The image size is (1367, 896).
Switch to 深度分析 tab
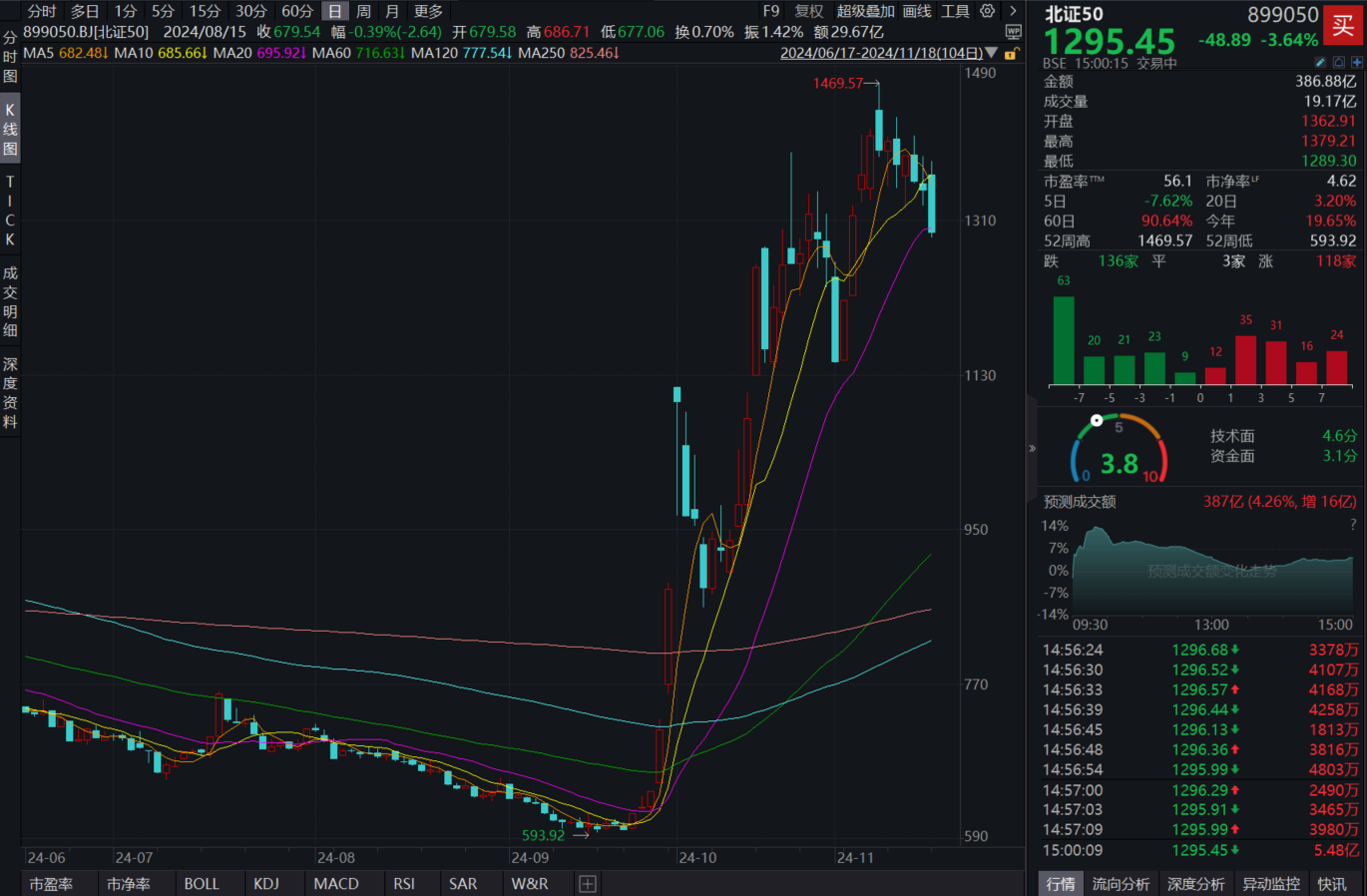pyautogui.click(x=1195, y=884)
